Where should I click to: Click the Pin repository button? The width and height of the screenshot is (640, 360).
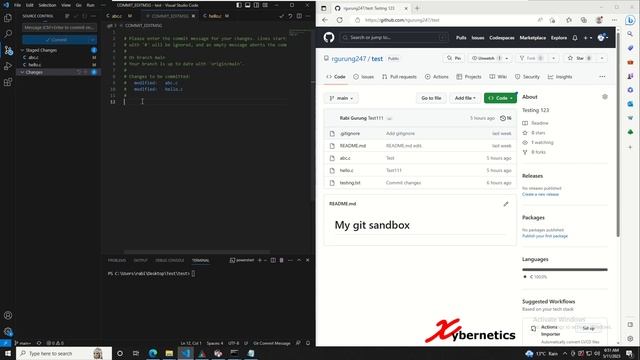(453, 58)
